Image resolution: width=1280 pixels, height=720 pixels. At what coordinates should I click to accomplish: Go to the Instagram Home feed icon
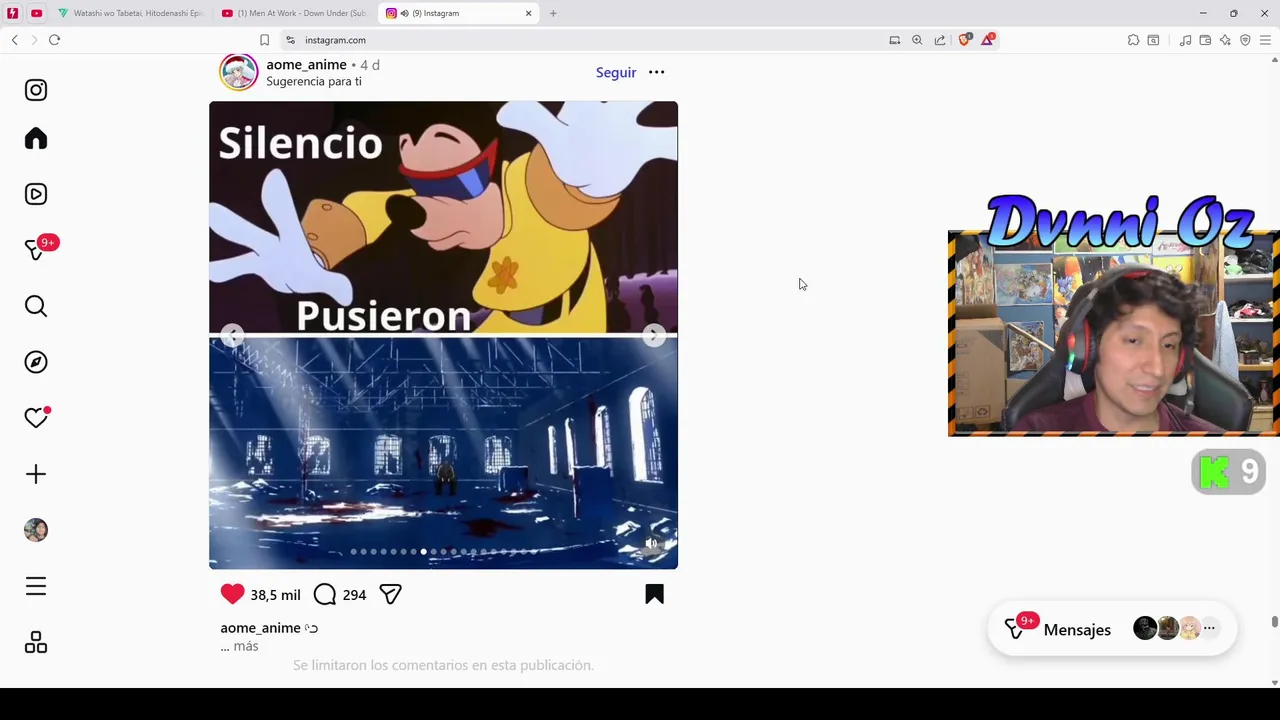tap(36, 138)
